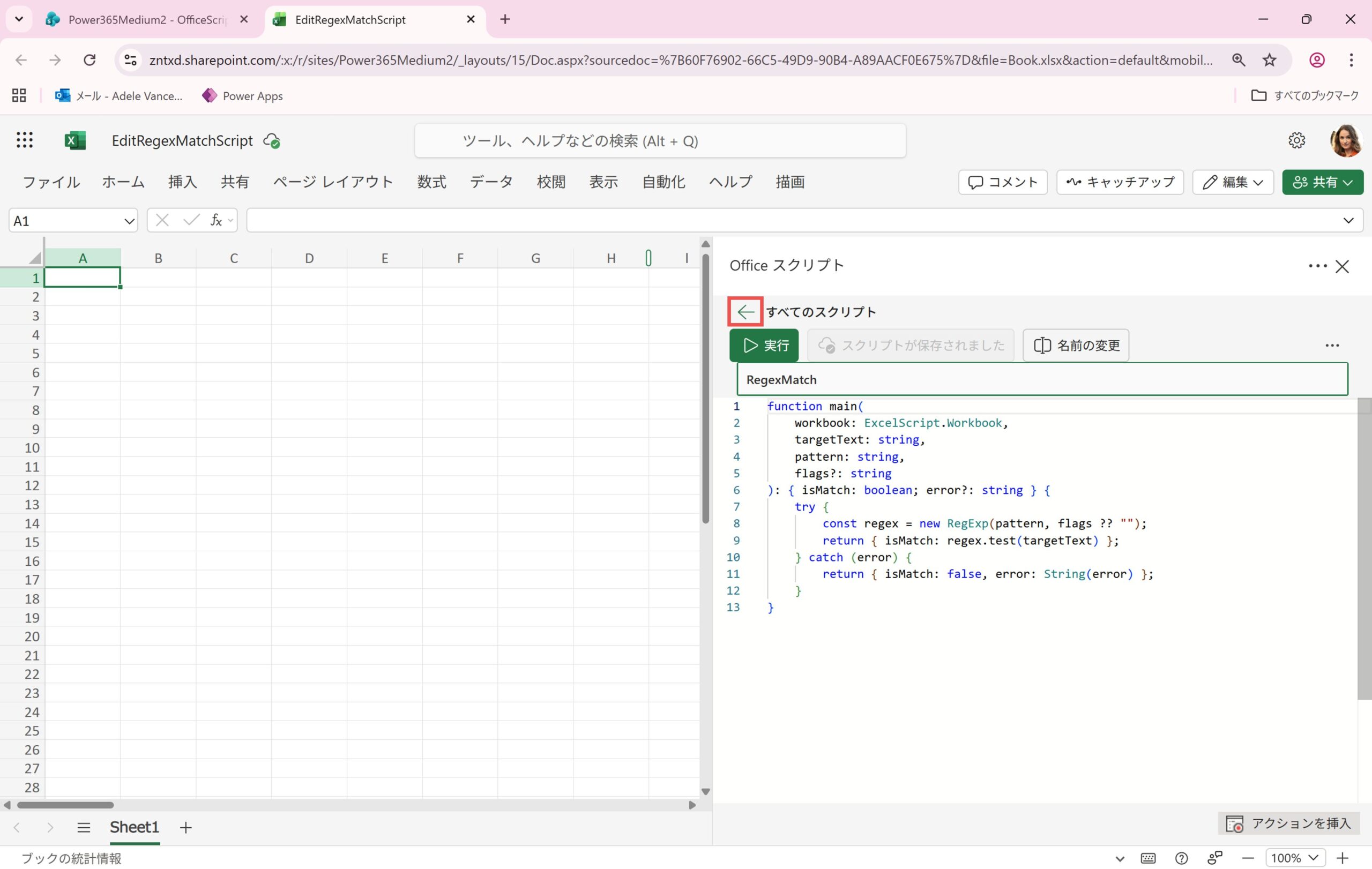Open the app launcher waffle icon

tap(25, 140)
